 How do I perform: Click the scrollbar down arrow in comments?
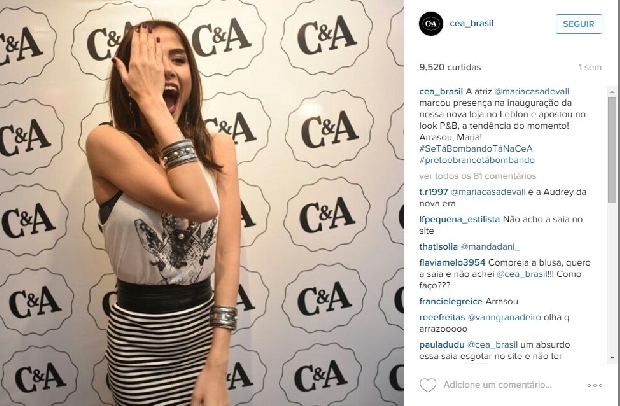pyautogui.click(x=612, y=357)
